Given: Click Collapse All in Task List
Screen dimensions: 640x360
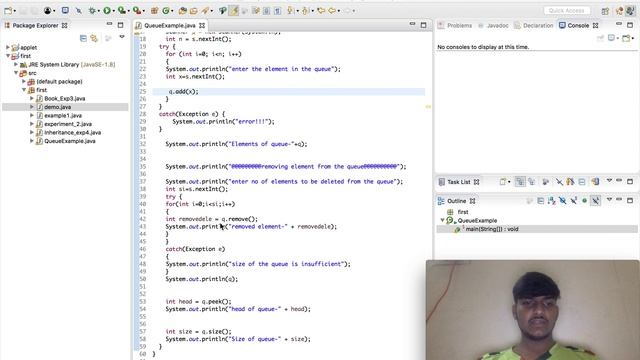Looking at the screenshot, I should coord(582,182).
